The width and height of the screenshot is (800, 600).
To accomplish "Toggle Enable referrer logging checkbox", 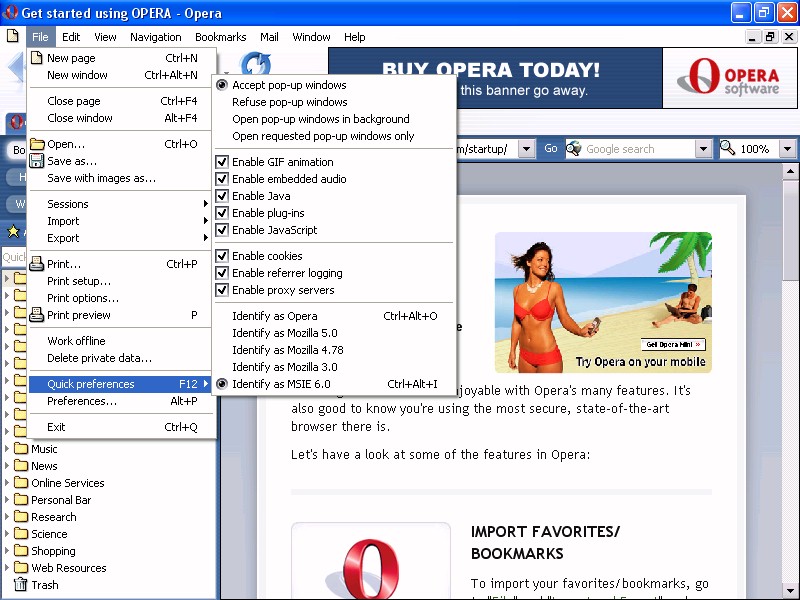I will [222, 273].
